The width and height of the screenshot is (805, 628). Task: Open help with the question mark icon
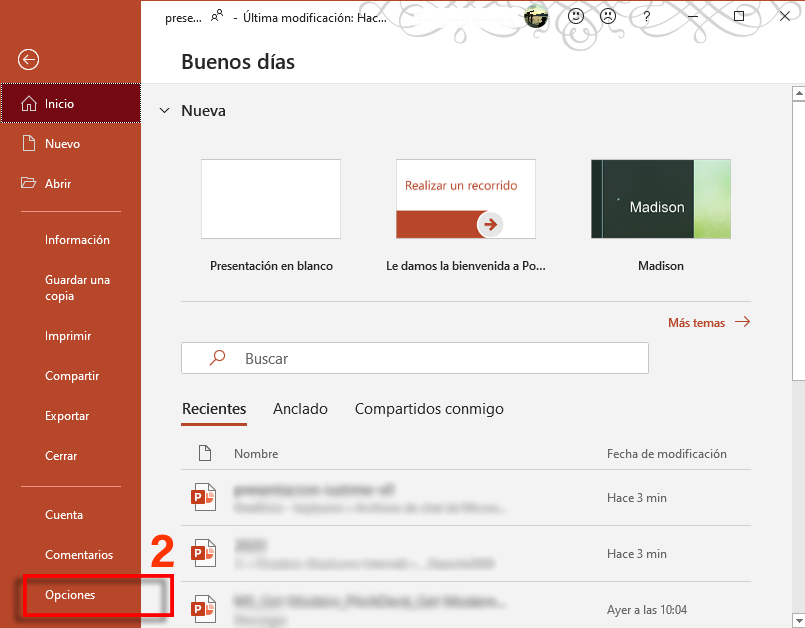646,17
